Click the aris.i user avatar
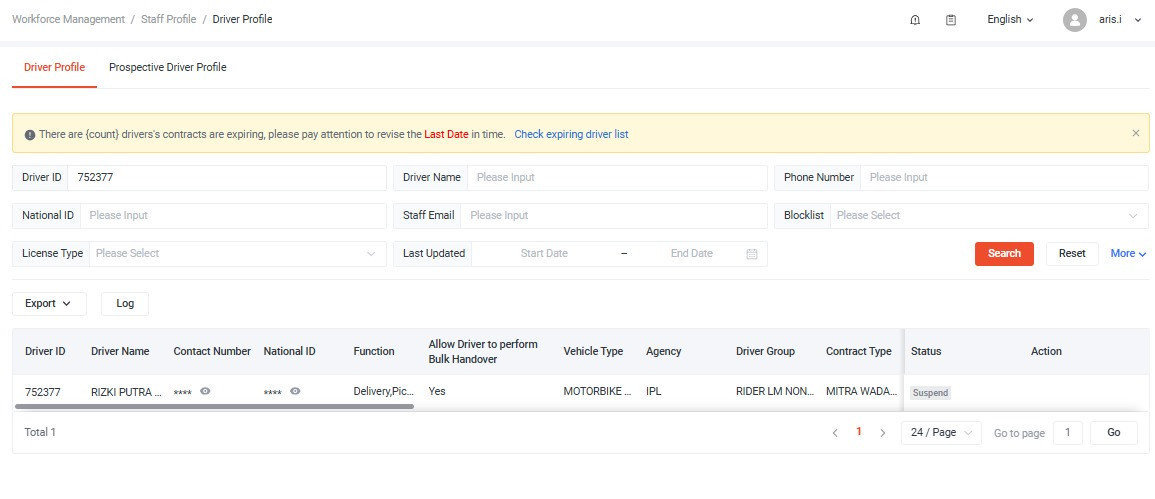 point(1075,20)
